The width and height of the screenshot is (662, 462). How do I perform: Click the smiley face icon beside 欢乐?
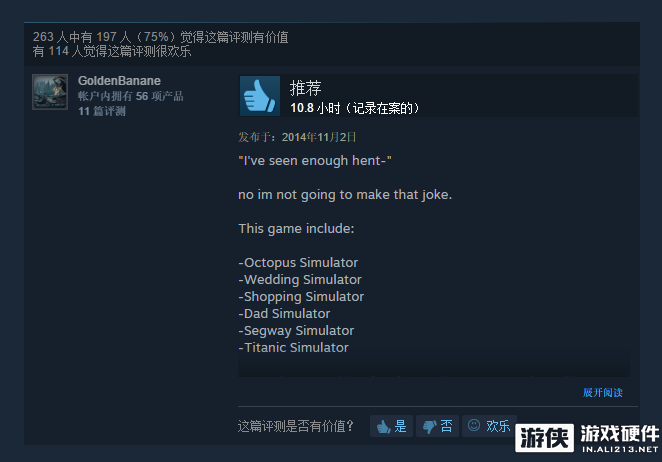click(x=474, y=425)
